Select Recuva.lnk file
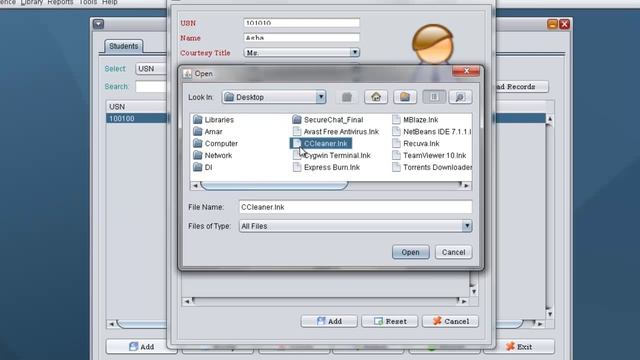This screenshot has width=640, height=360. pyautogui.click(x=416, y=143)
